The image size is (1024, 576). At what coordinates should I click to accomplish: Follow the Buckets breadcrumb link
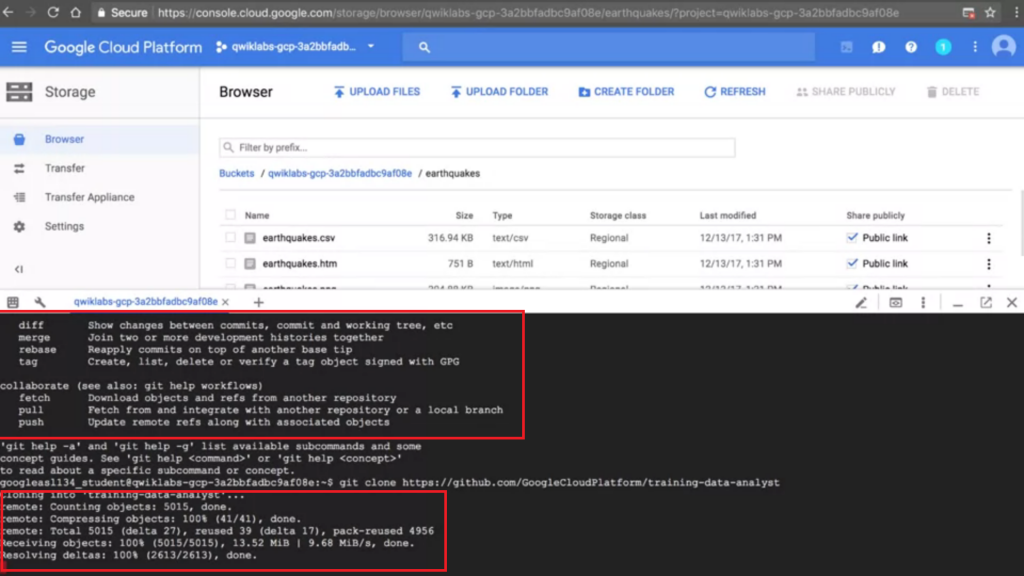pos(236,174)
